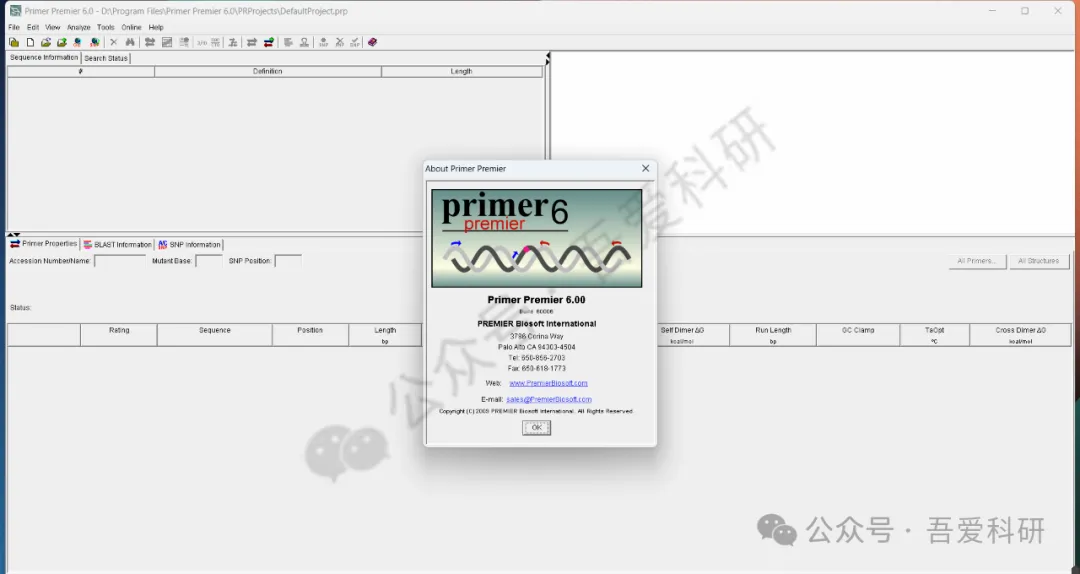1080x574 pixels.
Task: Click the purple book help icon
Action: 373,43
